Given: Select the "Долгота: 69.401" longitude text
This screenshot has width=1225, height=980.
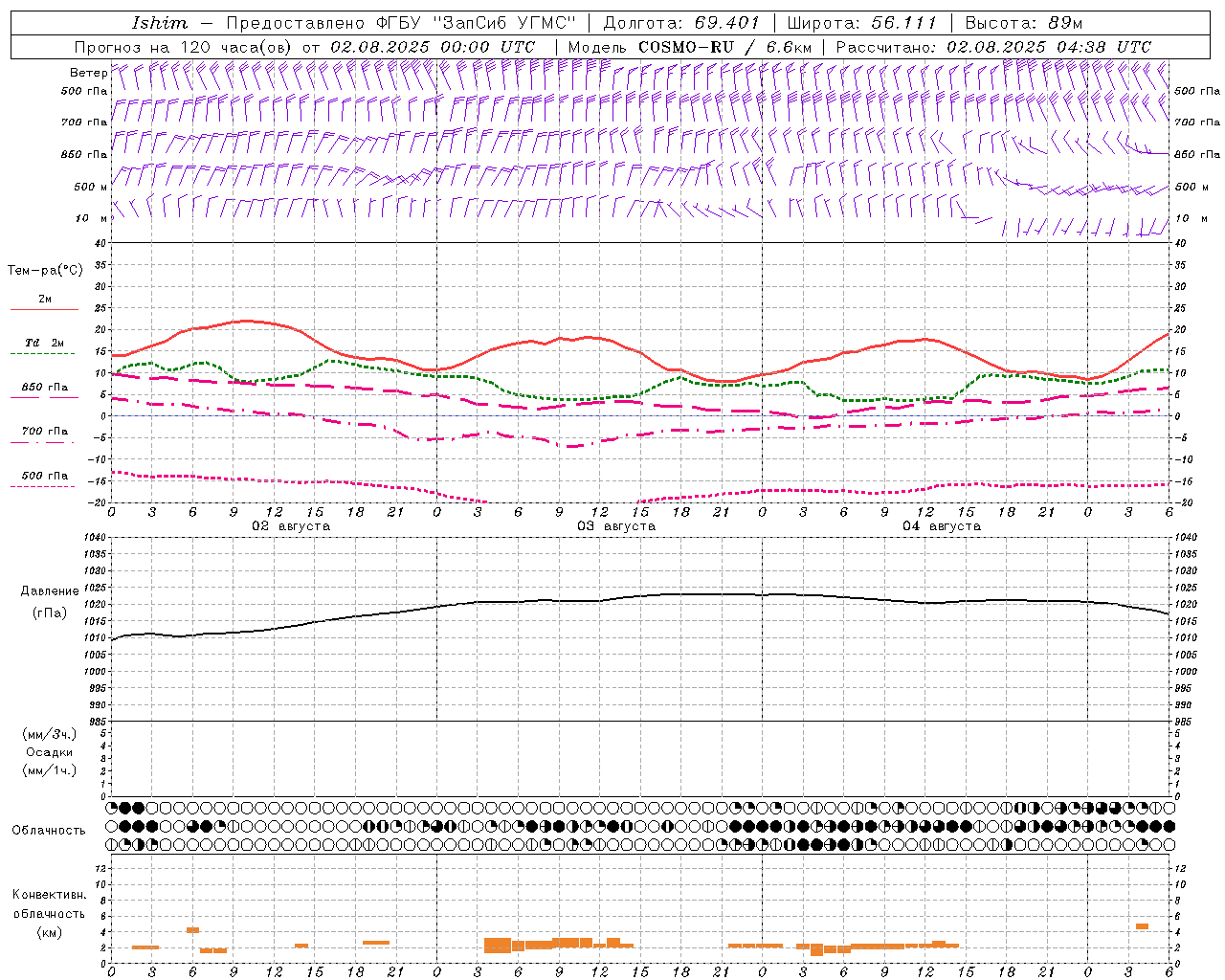Looking at the screenshot, I should tap(681, 23).
